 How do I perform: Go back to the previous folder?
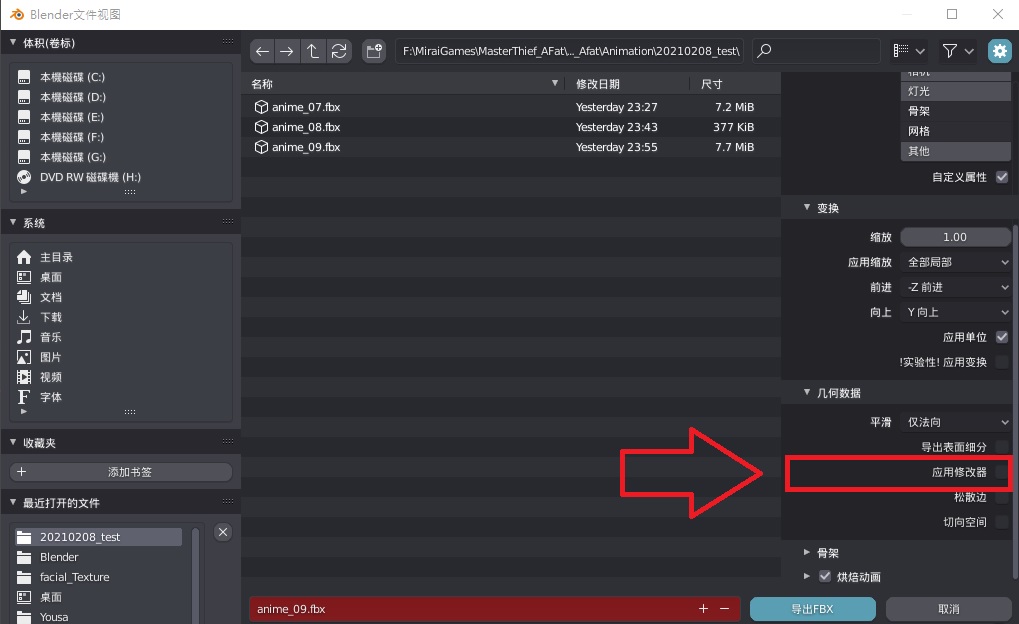(262, 51)
